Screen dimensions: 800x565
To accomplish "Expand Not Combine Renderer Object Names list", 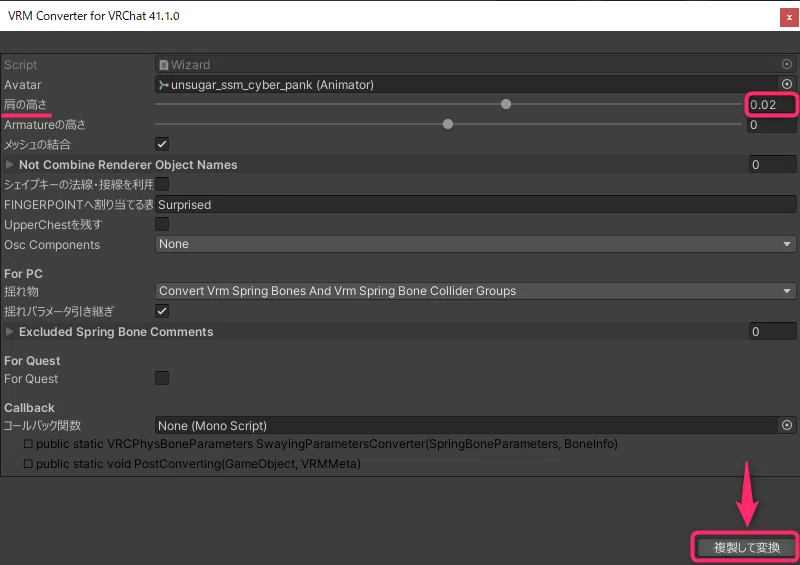I will click(9, 164).
